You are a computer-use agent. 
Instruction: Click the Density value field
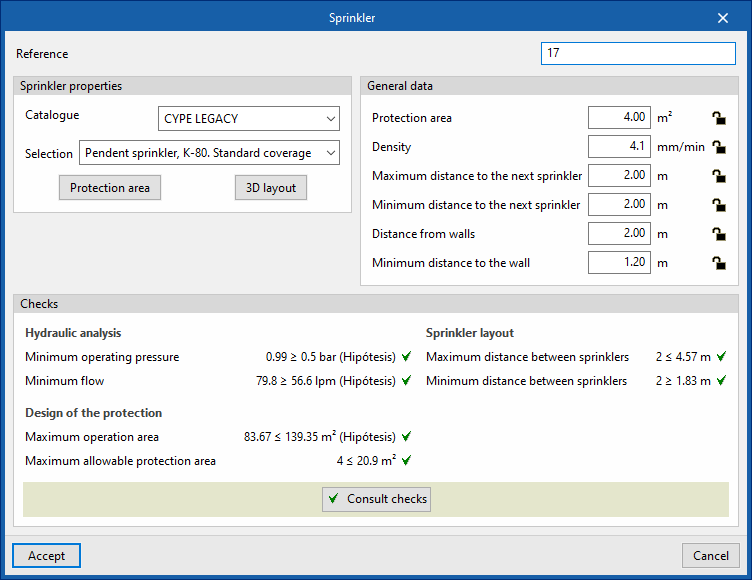[619, 147]
